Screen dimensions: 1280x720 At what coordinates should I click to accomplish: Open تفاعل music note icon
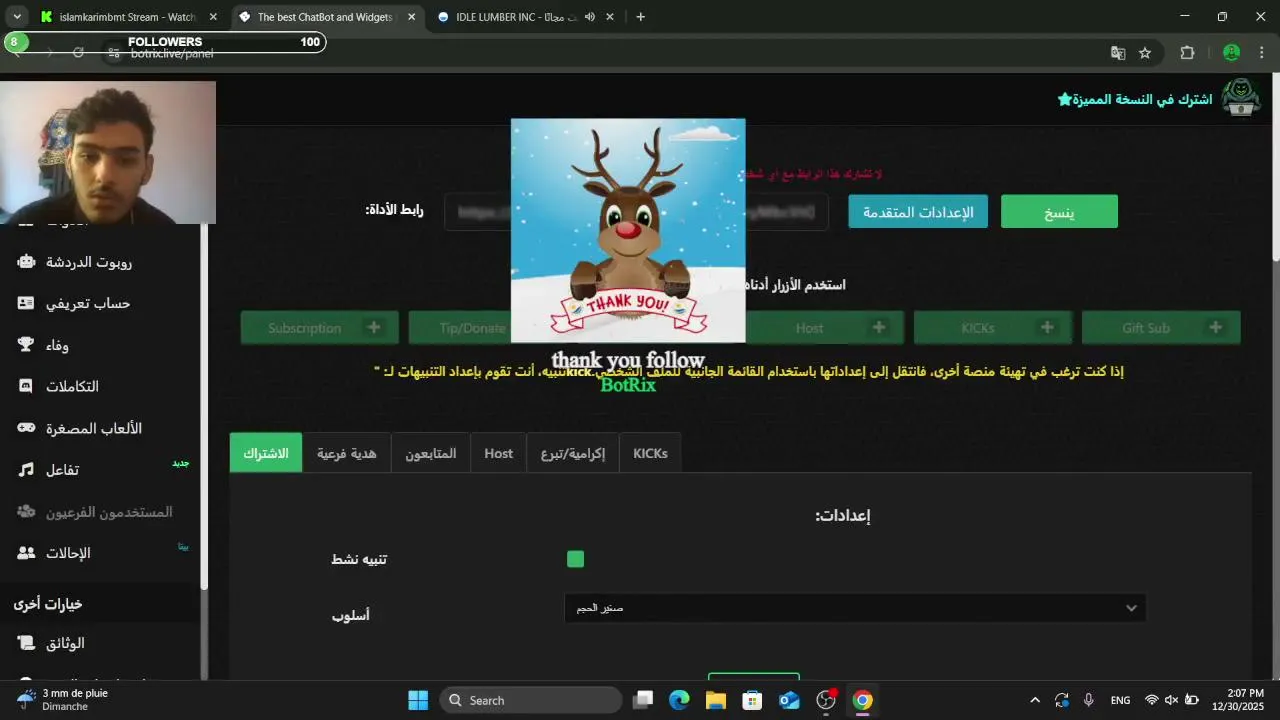click(26, 469)
